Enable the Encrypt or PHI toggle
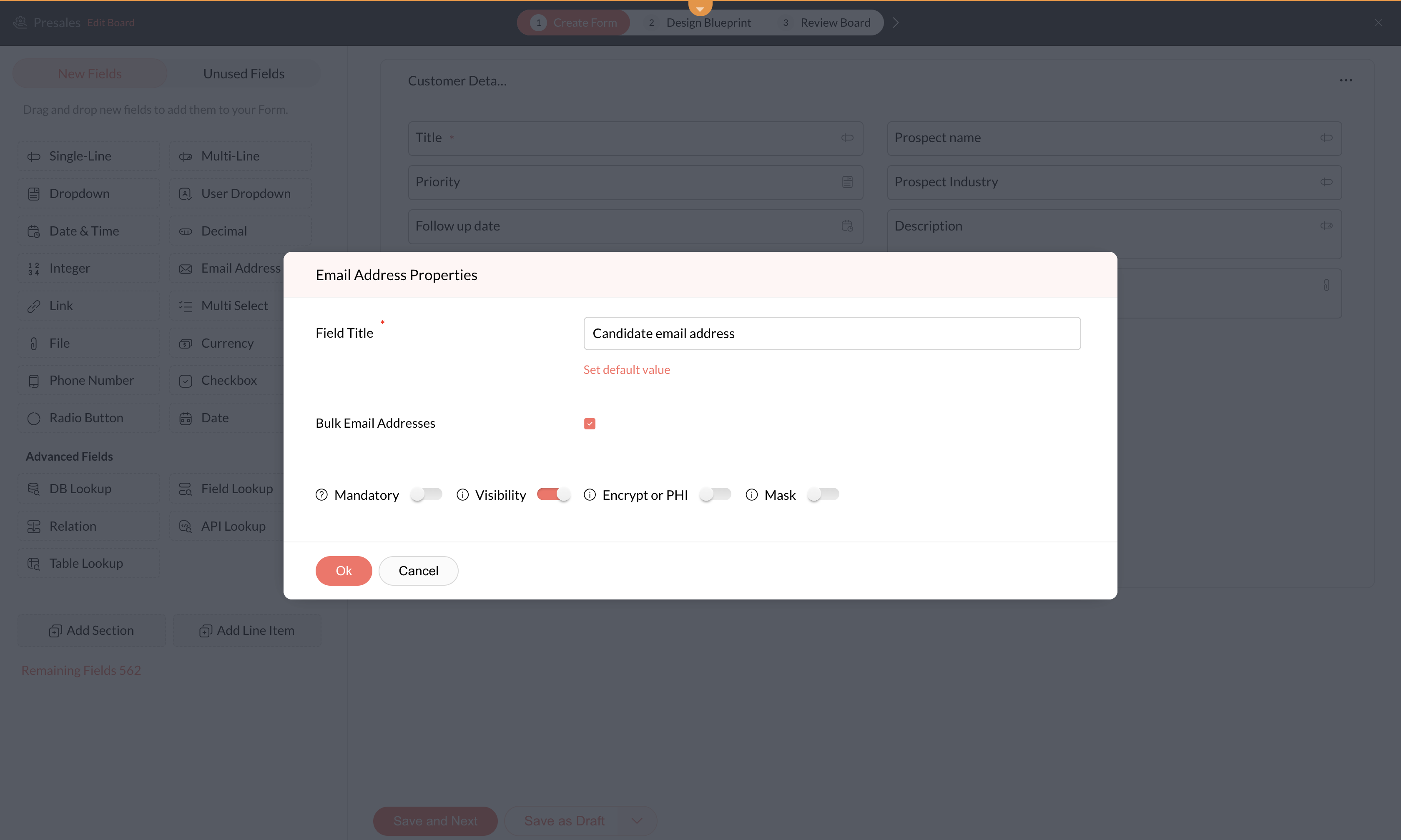The width and height of the screenshot is (1401, 840). (715, 494)
